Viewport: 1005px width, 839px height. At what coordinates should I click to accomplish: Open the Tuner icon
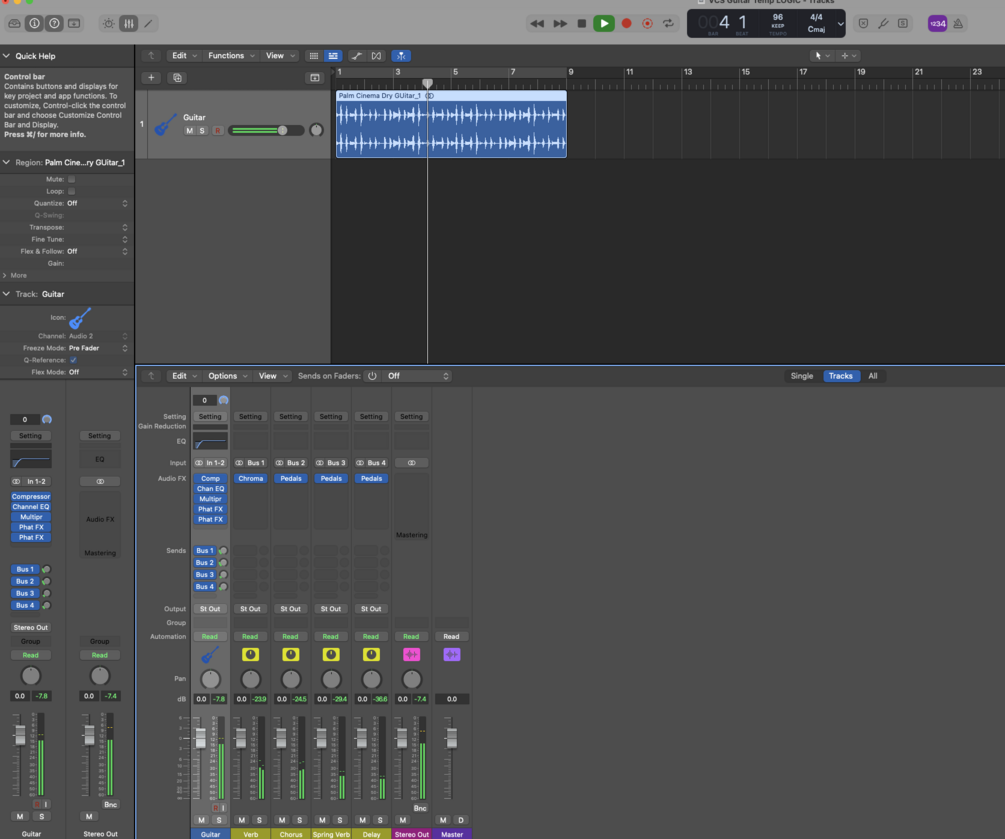coord(883,24)
